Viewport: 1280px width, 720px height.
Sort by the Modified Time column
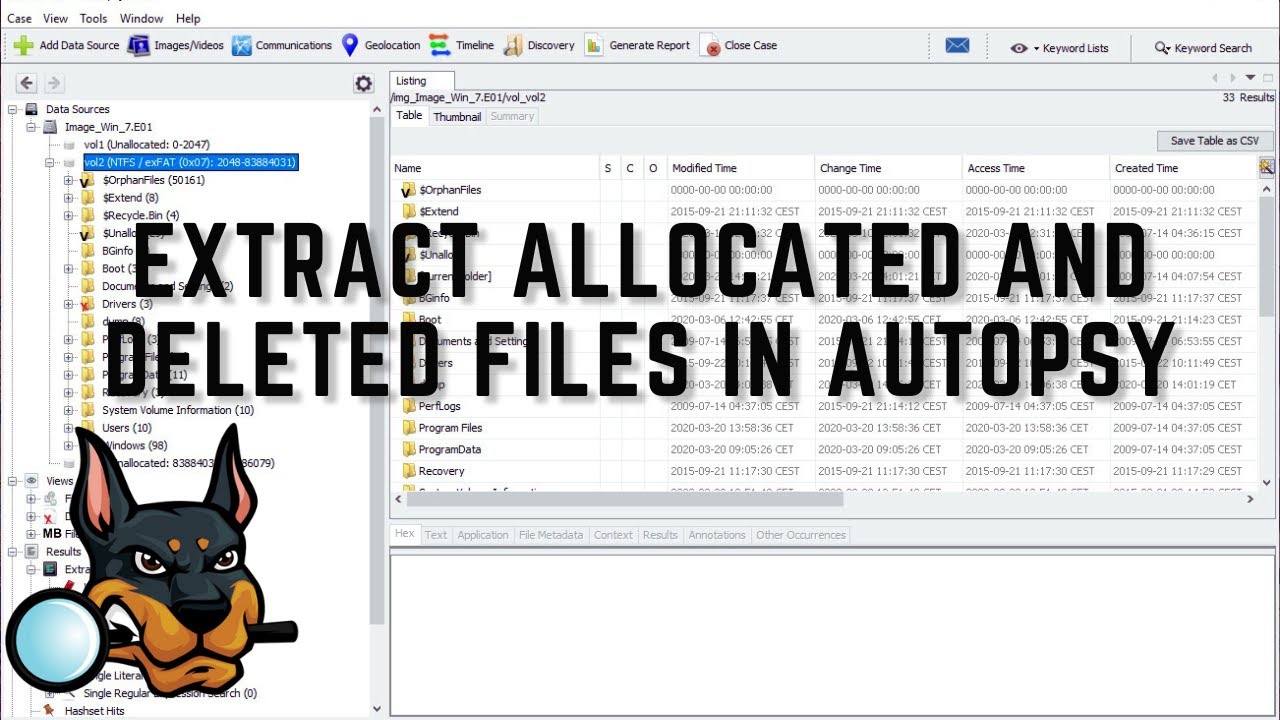point(740,168)
